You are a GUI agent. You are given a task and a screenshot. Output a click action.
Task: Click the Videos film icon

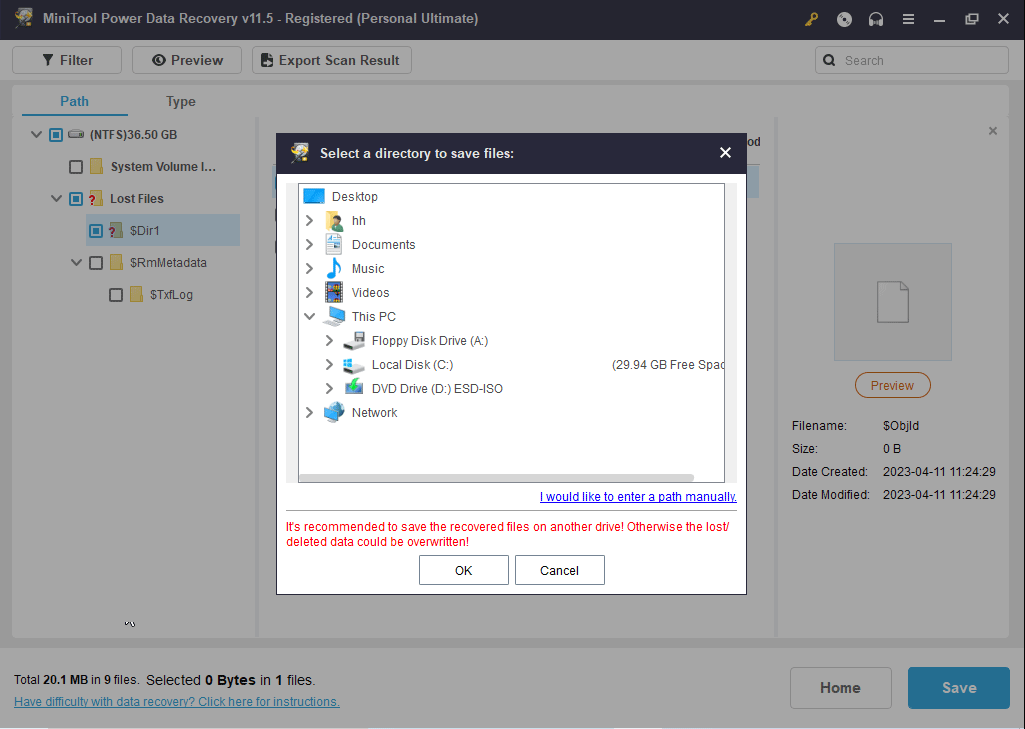[x=334, y=292]
